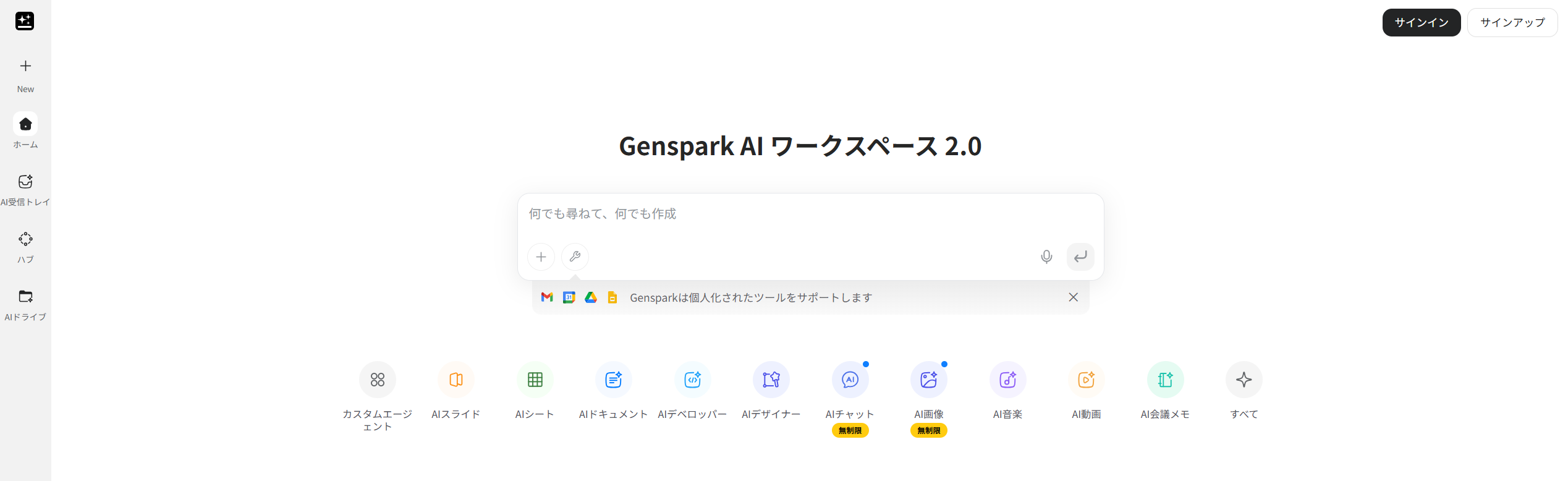Launch the AIシート spreadsheet tool
Viewport: 1568px width, 481px height.
pos(535,380)
